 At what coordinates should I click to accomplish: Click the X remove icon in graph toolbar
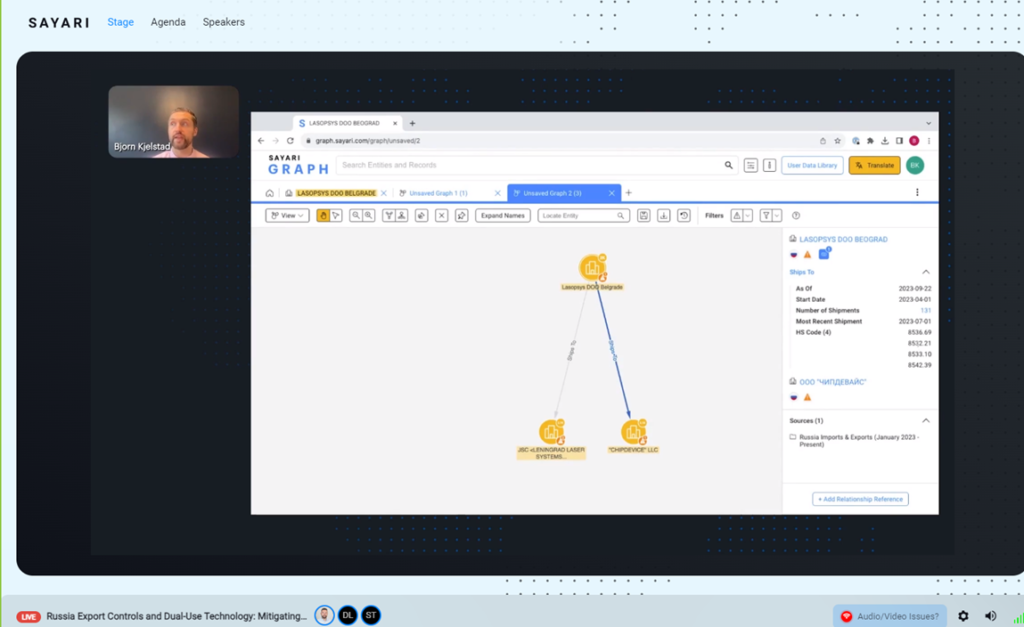[441, 216]
